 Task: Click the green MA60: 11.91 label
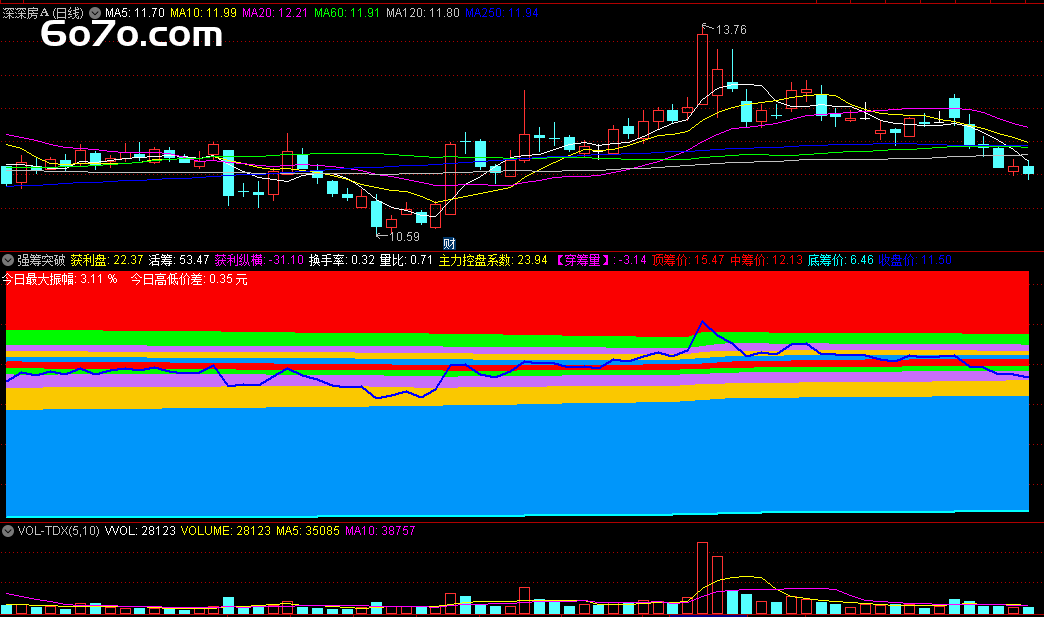pyautogui.click(x=347, y=13)
